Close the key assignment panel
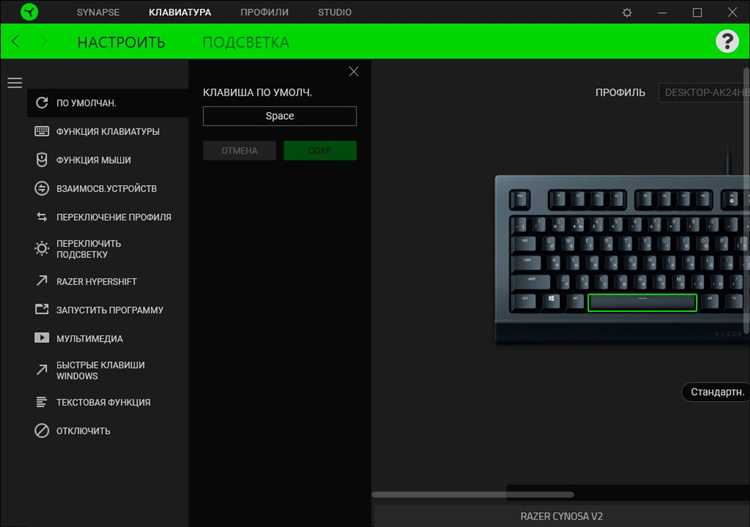The image size is (750, 527). (x=353, y=72)
